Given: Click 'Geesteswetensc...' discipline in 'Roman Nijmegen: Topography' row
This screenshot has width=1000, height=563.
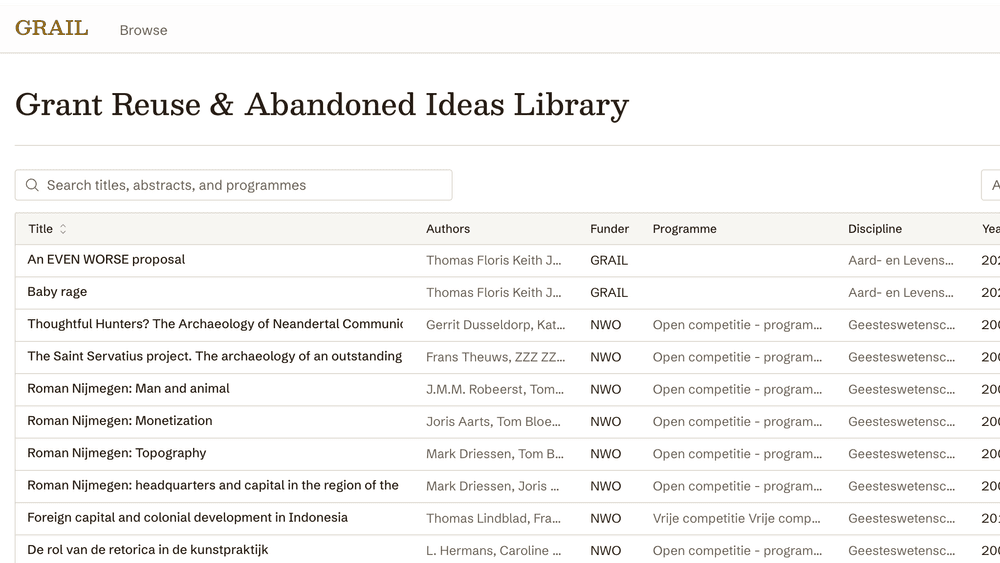Looking at the screenshot, I should (x=902, y=454).
